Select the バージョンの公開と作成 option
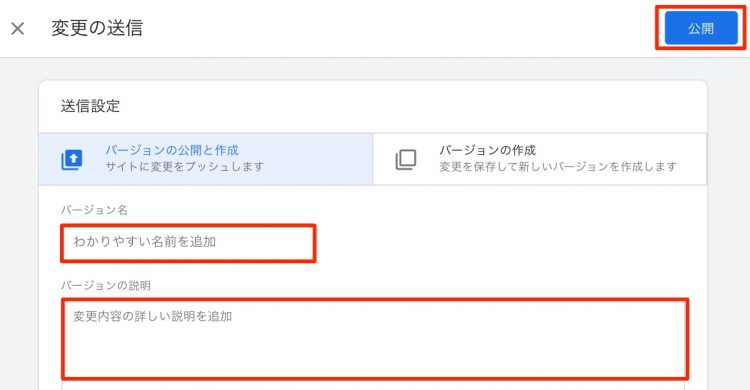Image resolution: width=750 pixels, height=390 pixels. (206, 159)
